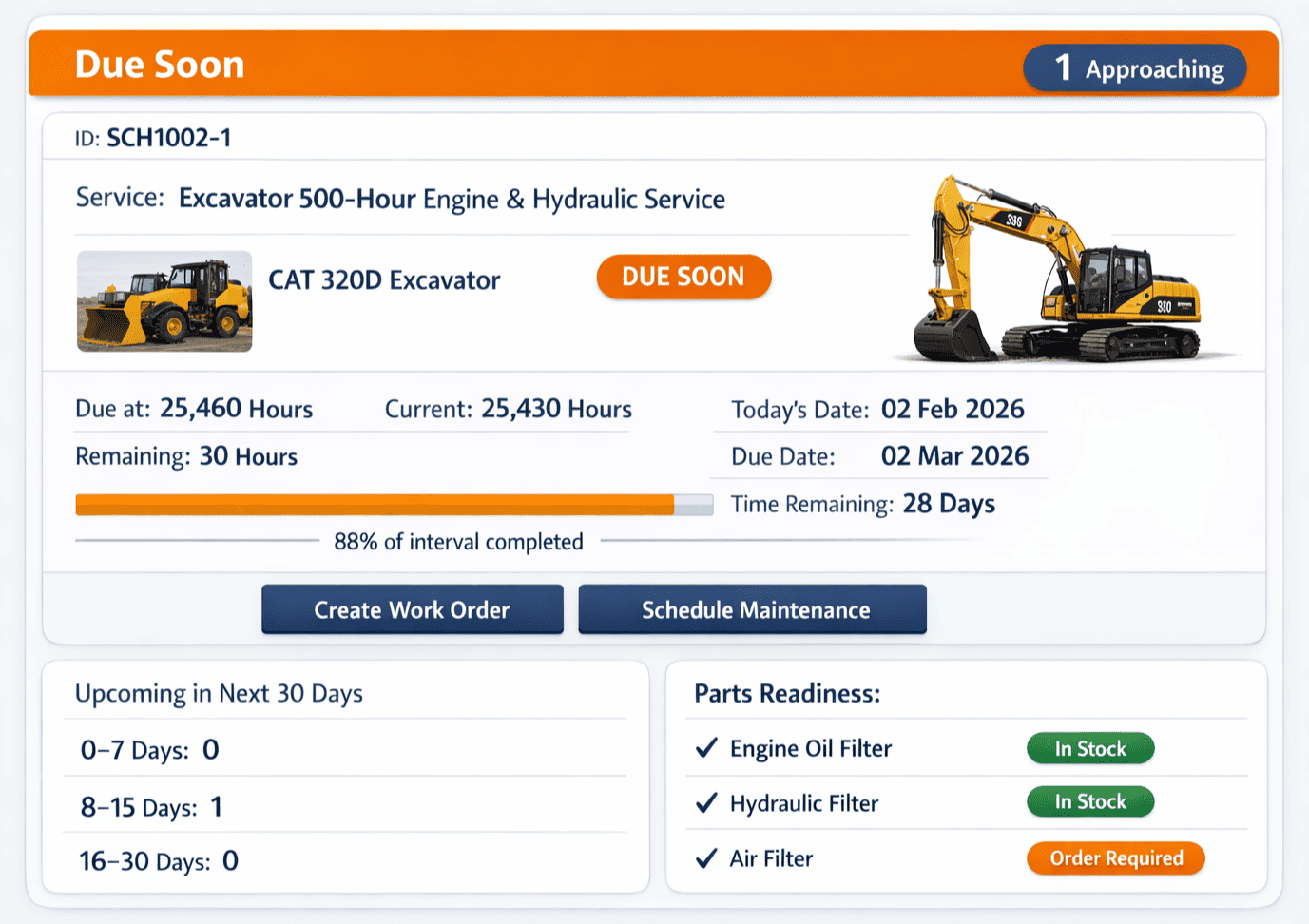Click the Approaching counter badge
Screen dimensions: 1309x924
tap(1134, 67)
